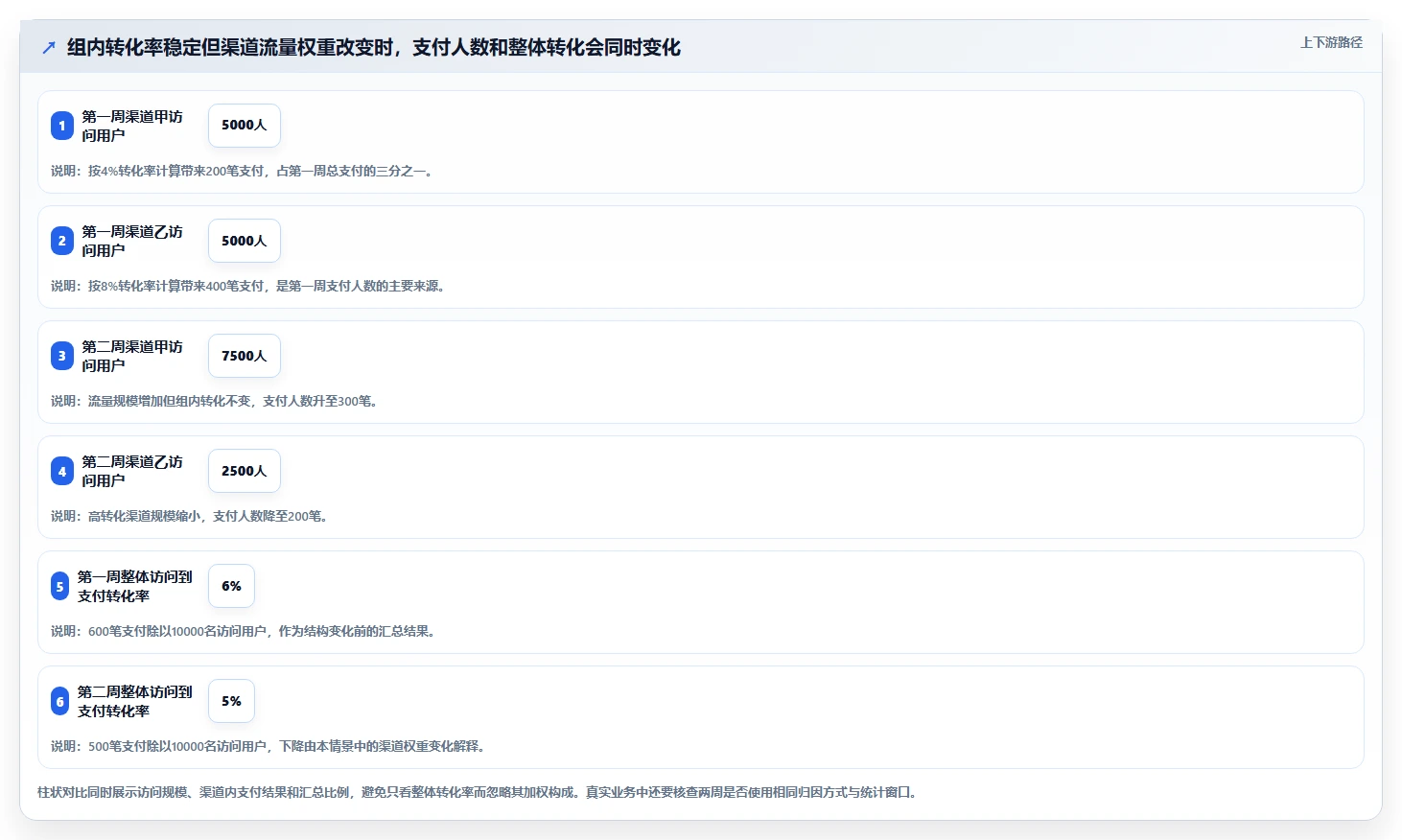Click the note 支付人数降至200笔
Image resolution: width=1402 pixels, height=840 pixels.
tap(191, 516)
